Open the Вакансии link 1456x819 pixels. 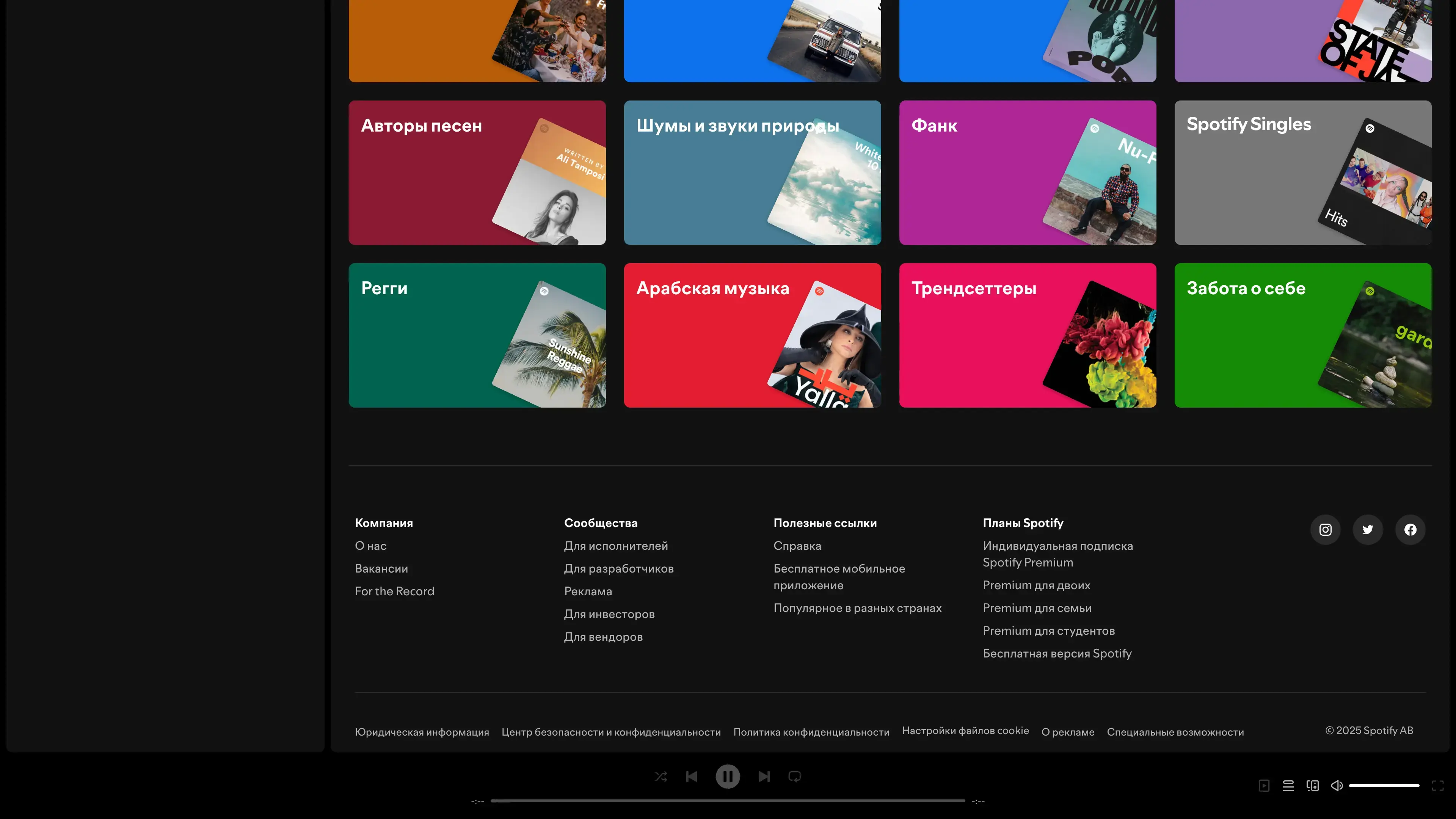[x=381, y=569]
